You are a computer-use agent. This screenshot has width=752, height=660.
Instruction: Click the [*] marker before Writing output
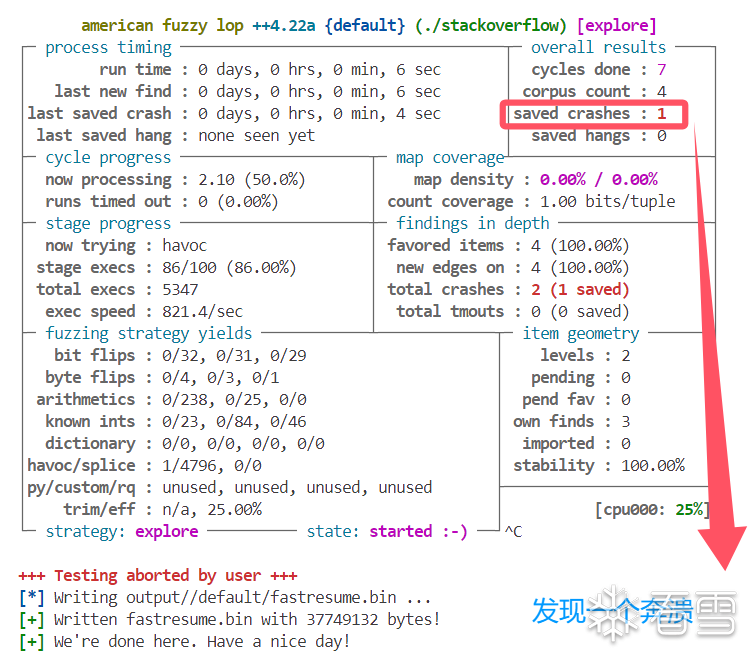point(32,598)
